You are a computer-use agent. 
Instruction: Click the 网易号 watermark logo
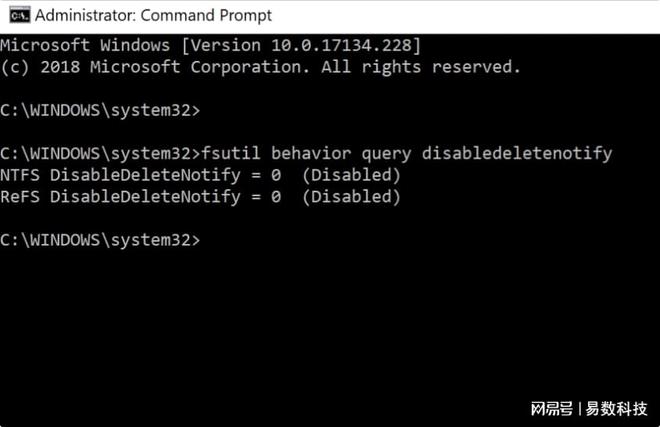coord(551,407)
